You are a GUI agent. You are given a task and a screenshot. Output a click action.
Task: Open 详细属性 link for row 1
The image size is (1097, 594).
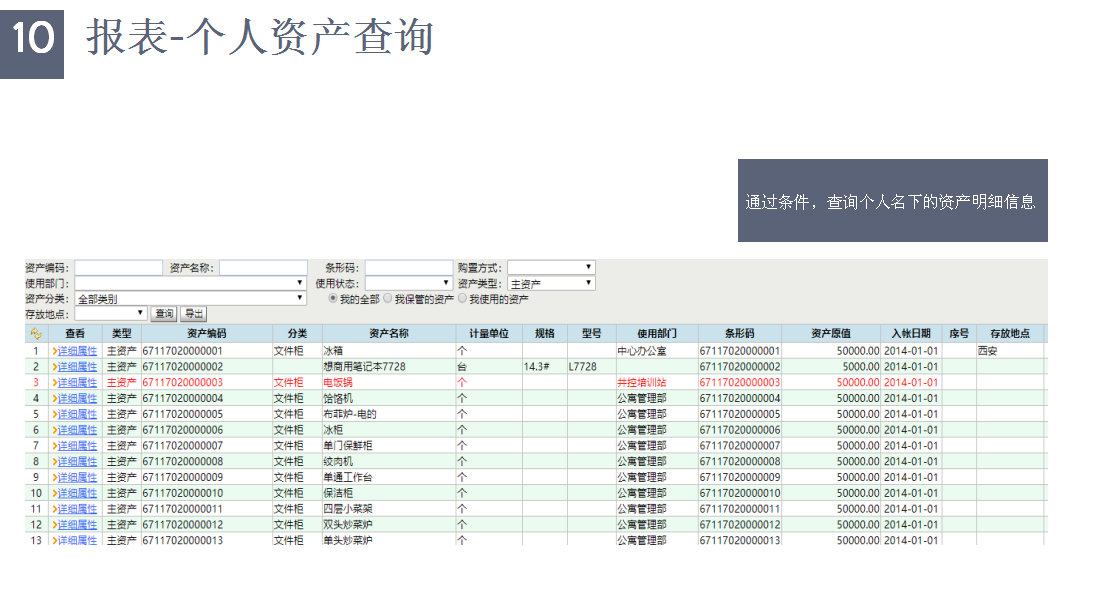pos(76,351)
